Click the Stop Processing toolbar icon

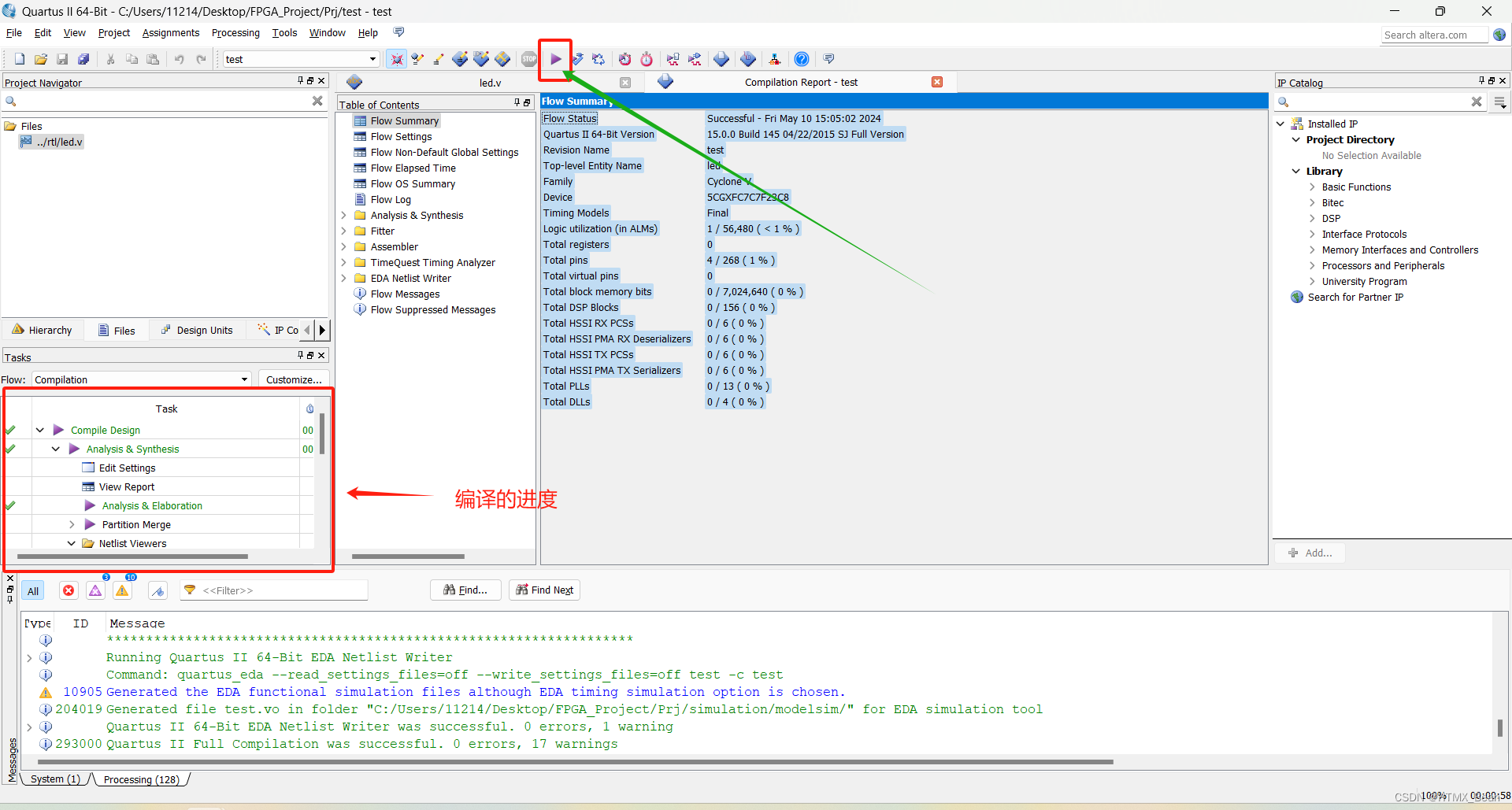[x=529, y=59]
